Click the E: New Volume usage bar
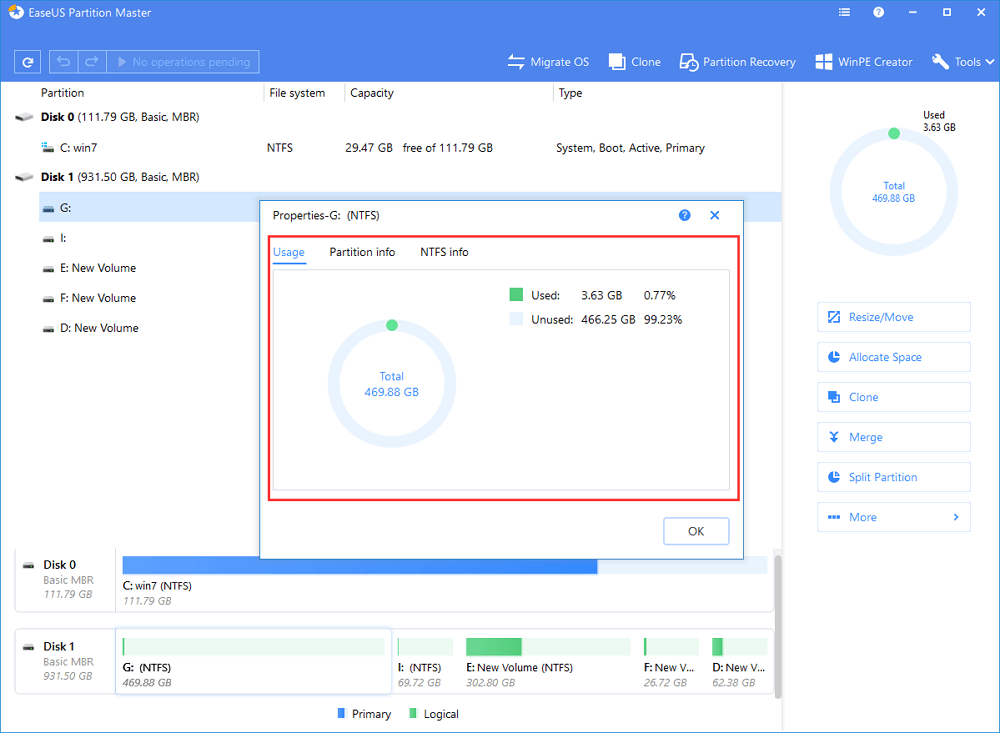The height and width of the screenshot is (733, 1000). 547,647
